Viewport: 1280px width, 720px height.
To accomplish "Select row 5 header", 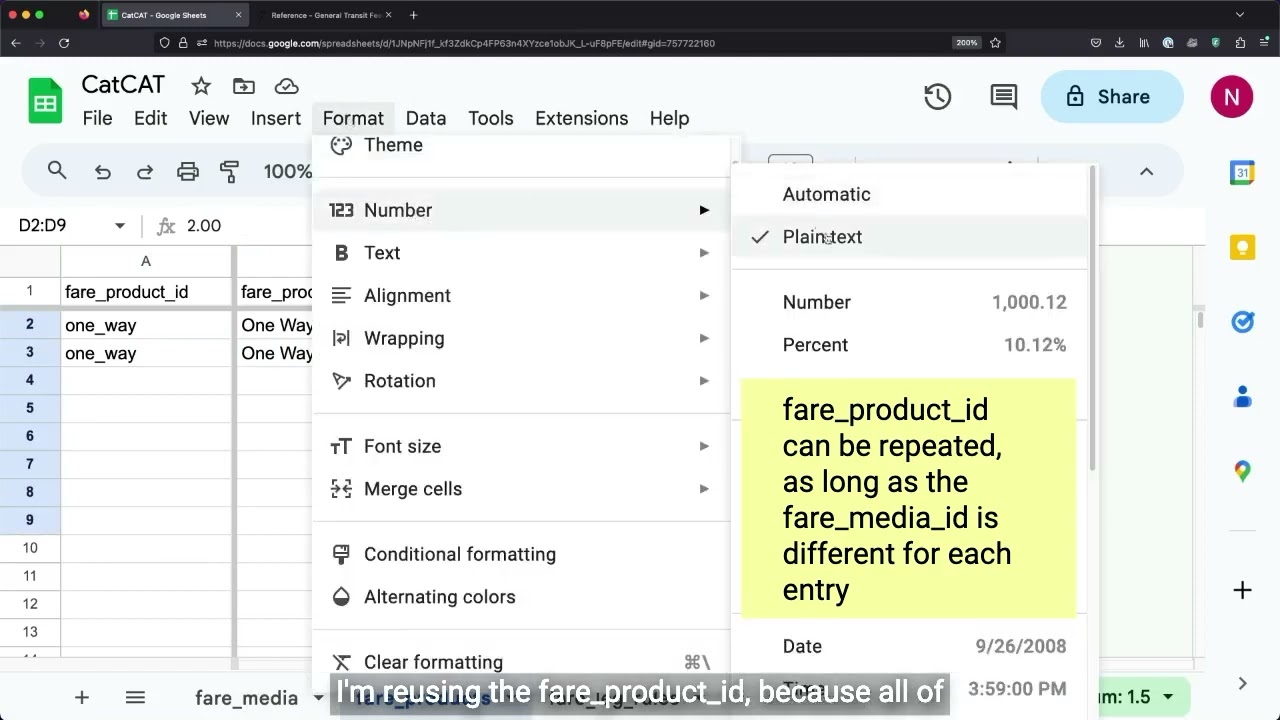I will pyautogui.click(x=30, y=408).
